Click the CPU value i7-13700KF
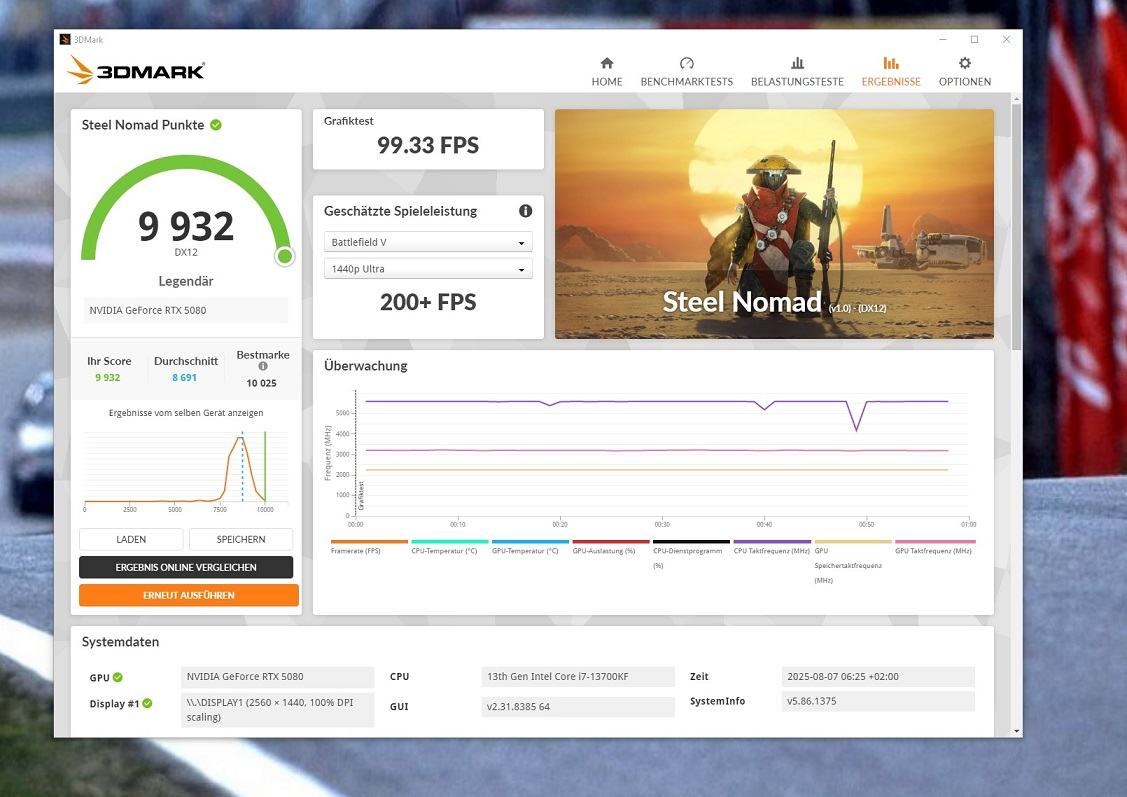1127x797 pixels. 577,676
